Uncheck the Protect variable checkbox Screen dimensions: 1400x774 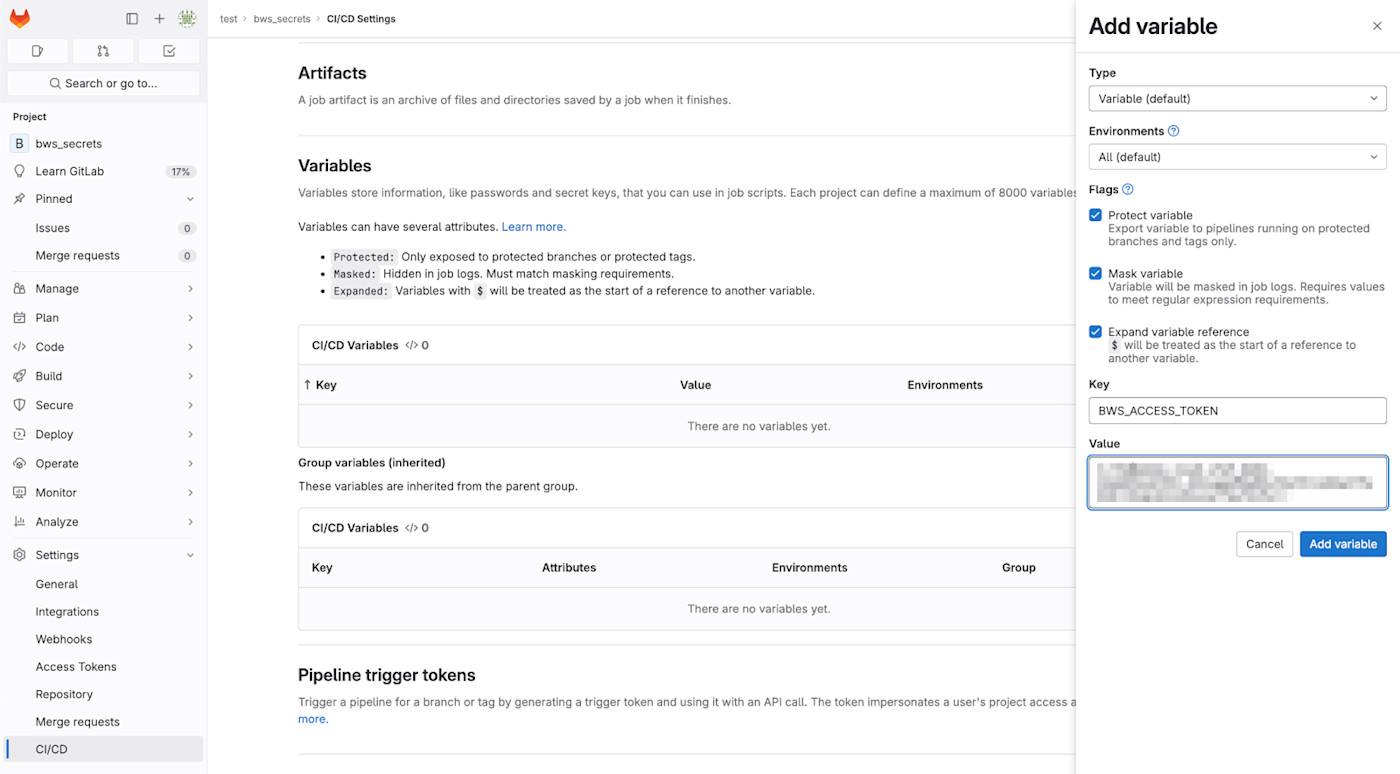tap(1095, 214)
